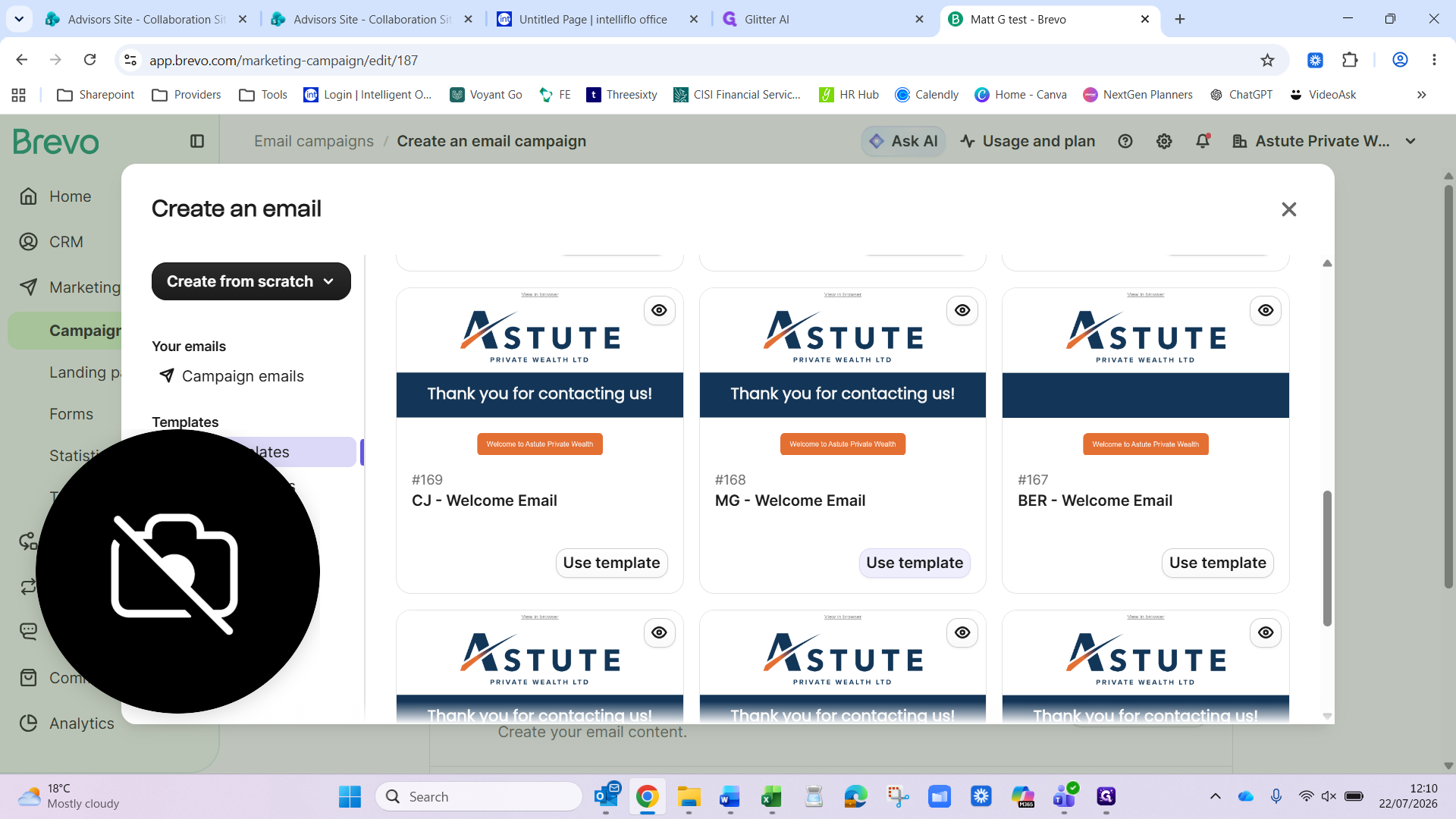Open the weather widget

68,797
